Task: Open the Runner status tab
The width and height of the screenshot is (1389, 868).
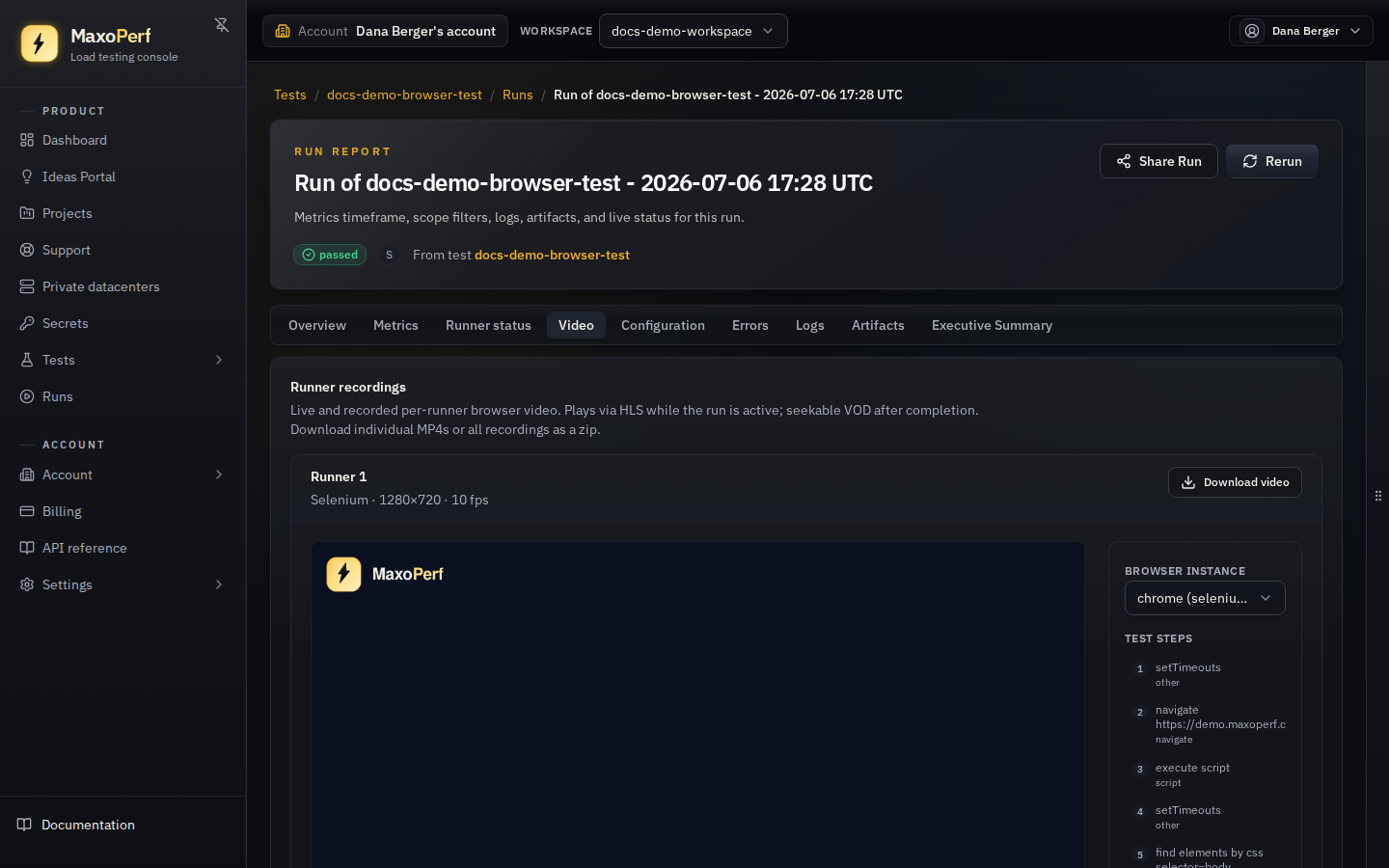Action: tap(488, 325)
